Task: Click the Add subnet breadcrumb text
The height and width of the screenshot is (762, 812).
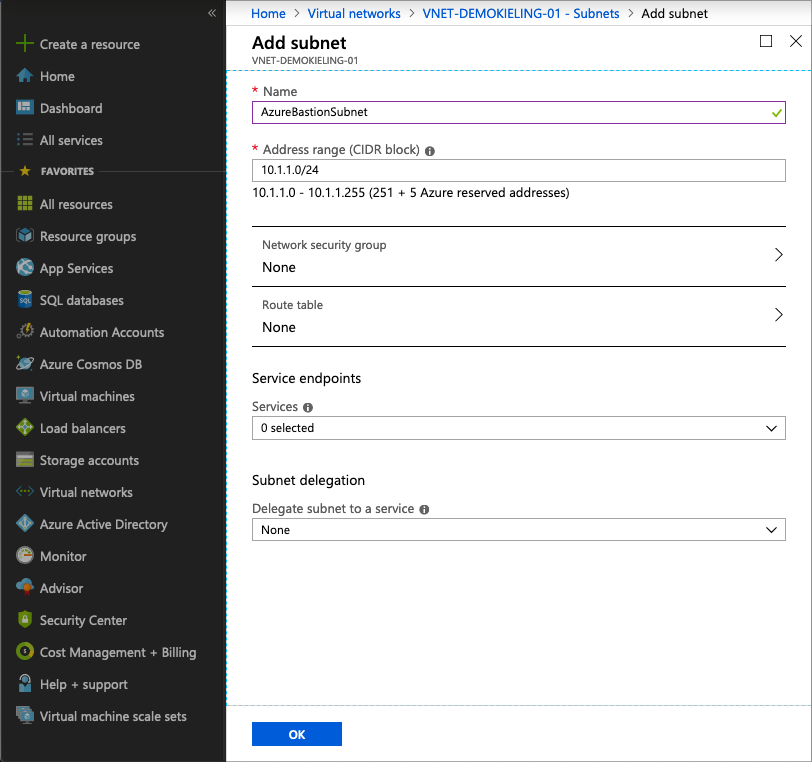Action: click(x=674, y=13)
